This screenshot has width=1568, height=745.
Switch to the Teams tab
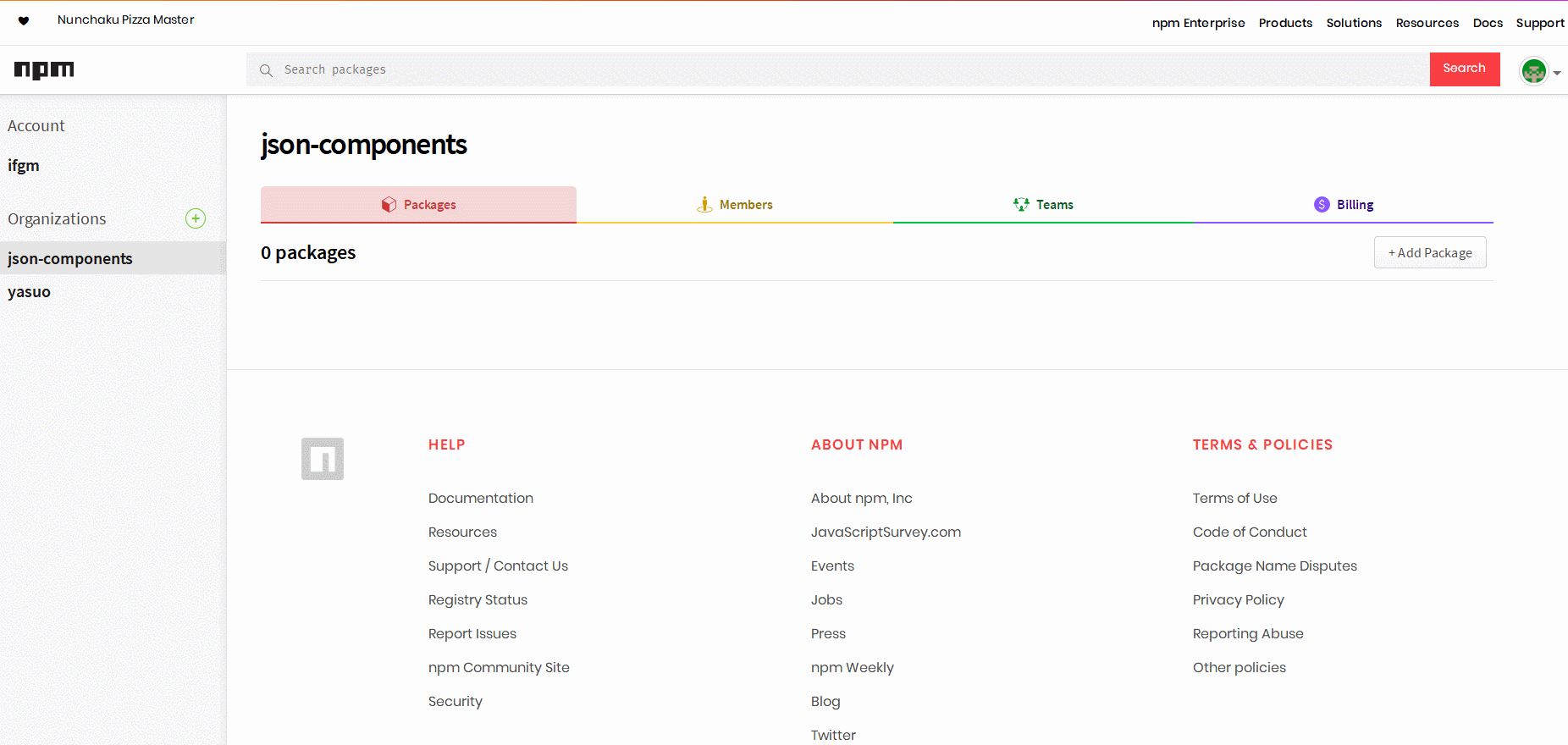(1043, 205)
